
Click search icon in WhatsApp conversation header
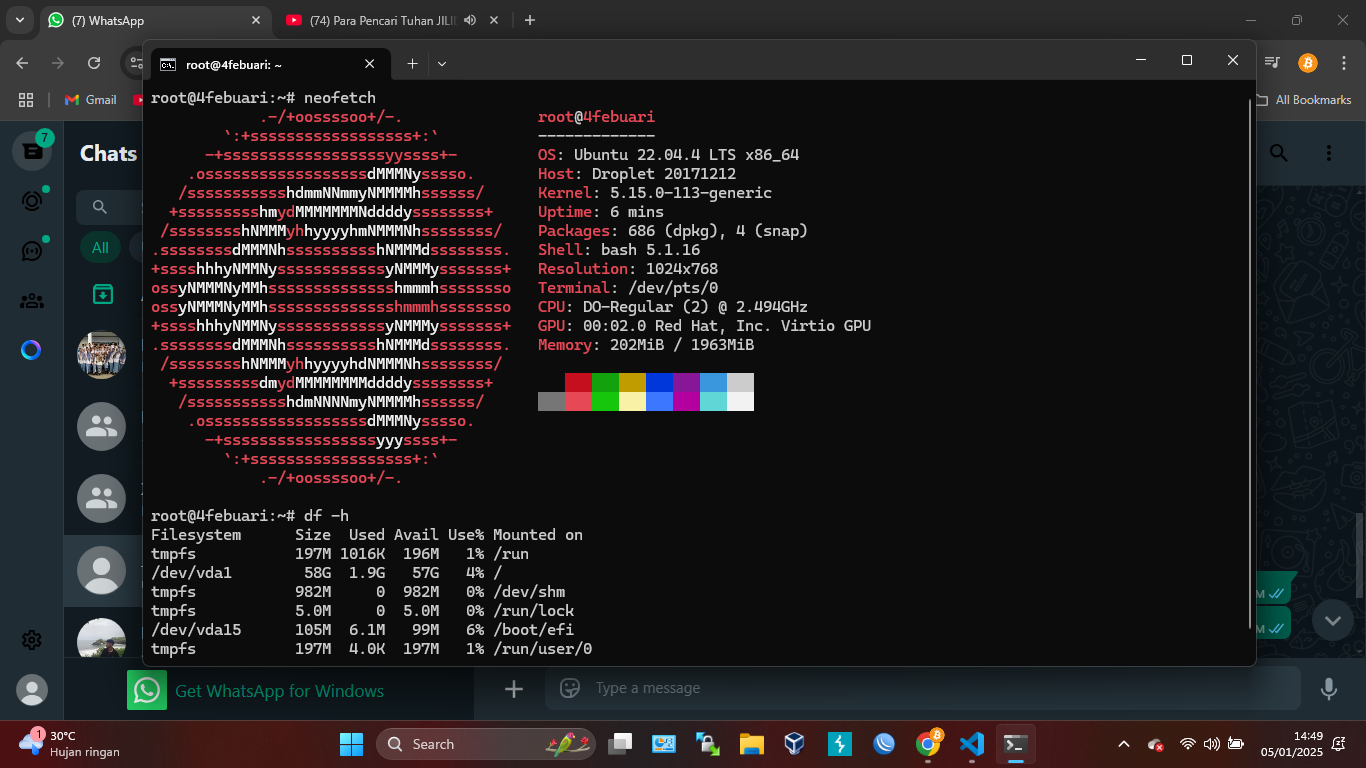1279,152
